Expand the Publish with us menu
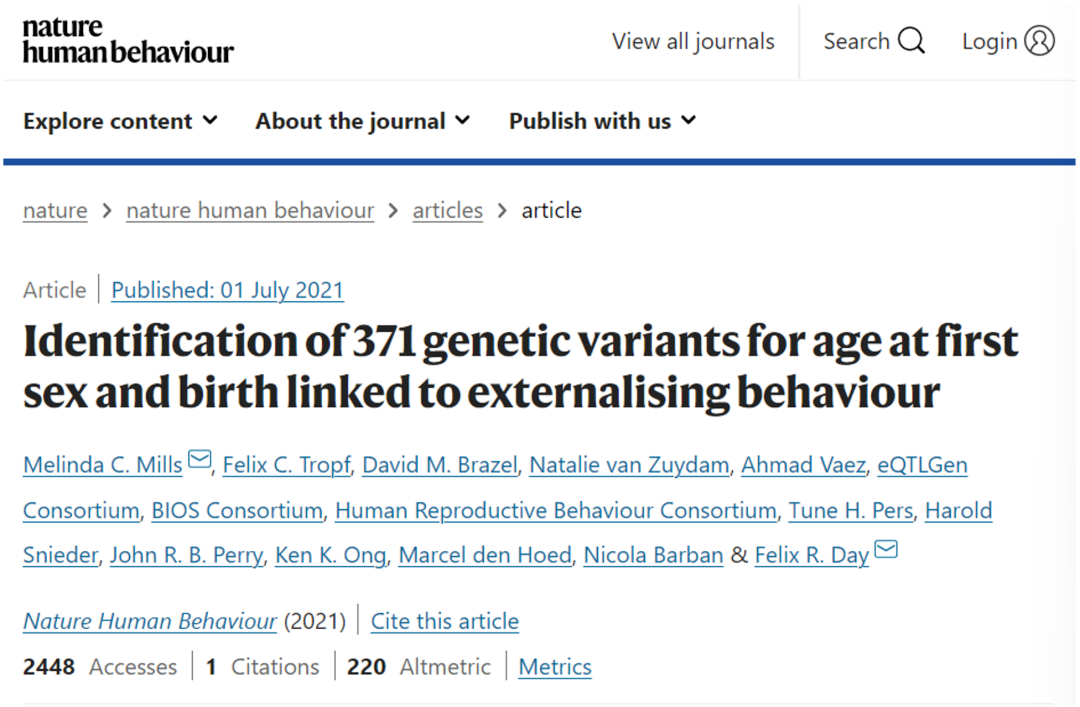This screenshot has height=707, width=1080. pyautogui.click(x=602, y=121)
